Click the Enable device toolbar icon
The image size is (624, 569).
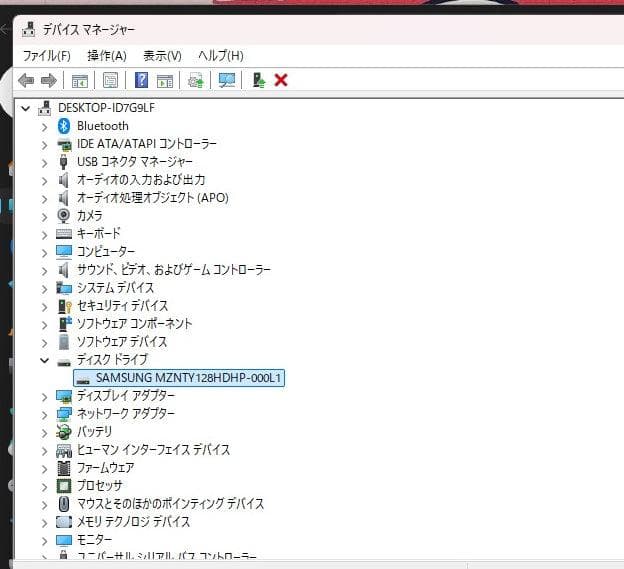[259, 80]
